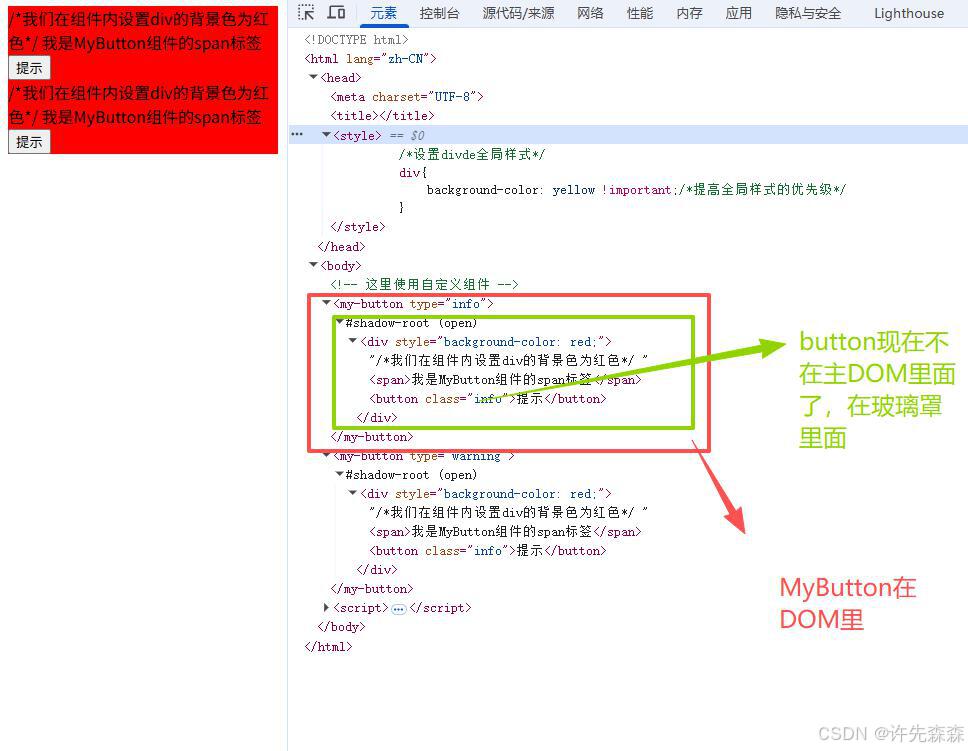Collapse the head node triangle
The width and height of the screenshot is (968, 751).
point(313,77)
